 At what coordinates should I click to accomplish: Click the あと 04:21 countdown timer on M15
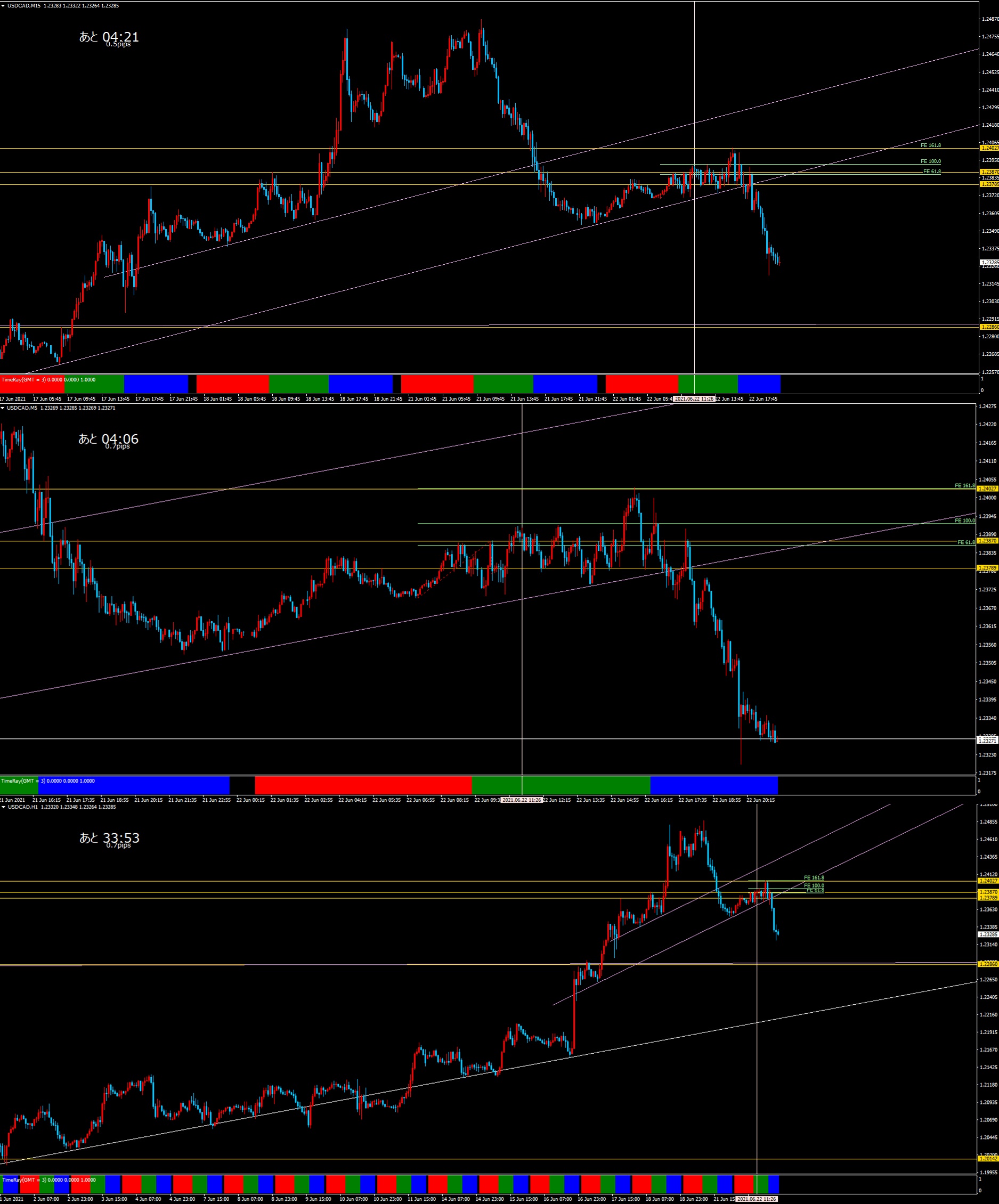pyautogui.click(x=109, y=37)
